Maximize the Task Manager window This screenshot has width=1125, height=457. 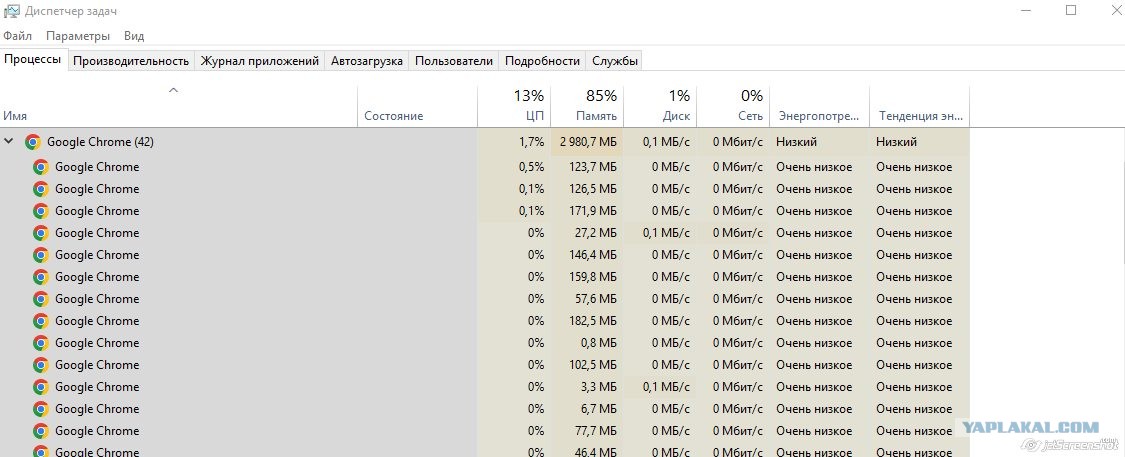pyautogui.click(x=1071, y=10)
